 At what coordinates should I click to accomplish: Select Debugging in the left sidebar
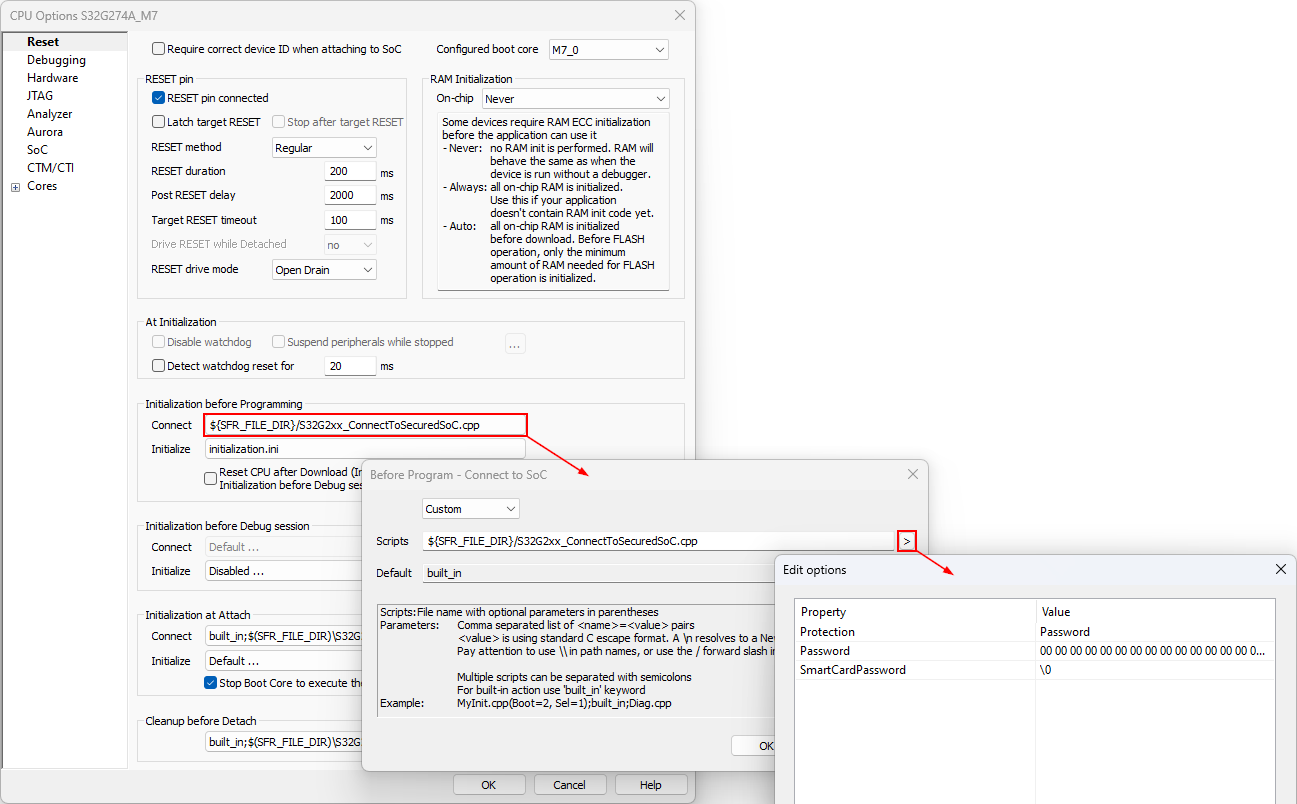coord(56,60)
